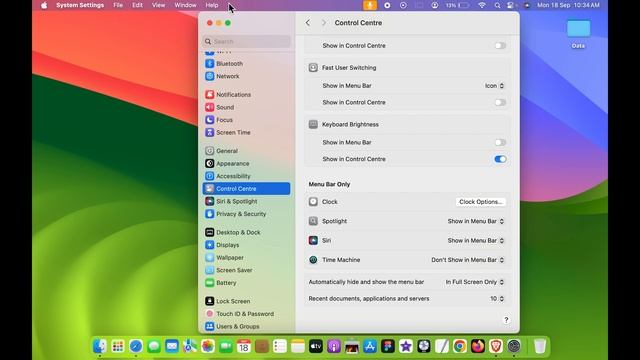Click the settings Search field

point(247,41)
